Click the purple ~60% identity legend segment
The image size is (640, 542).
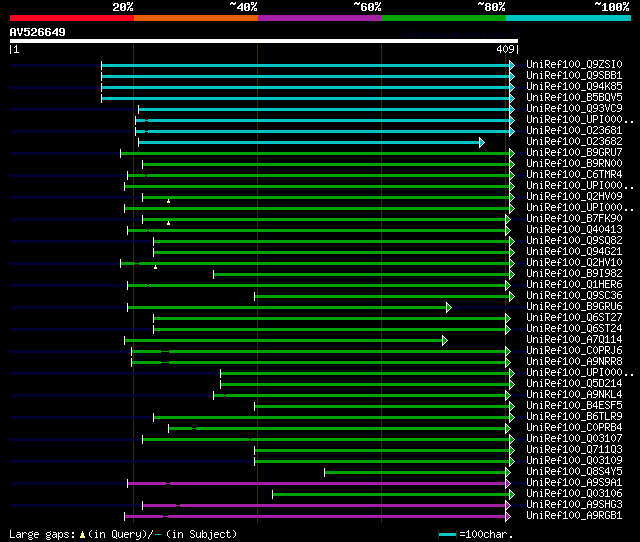click(320, 18)
